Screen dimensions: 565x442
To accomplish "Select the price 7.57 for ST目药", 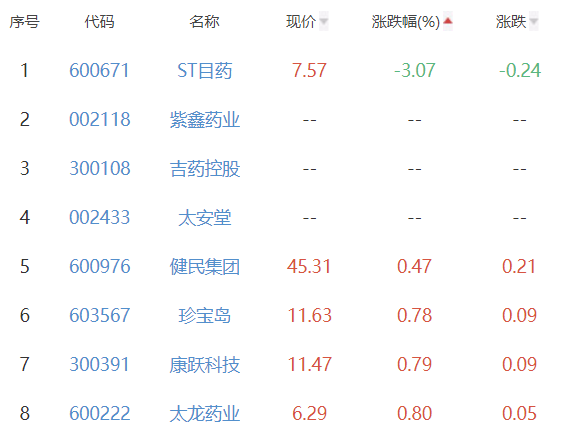I will point(309,70).
